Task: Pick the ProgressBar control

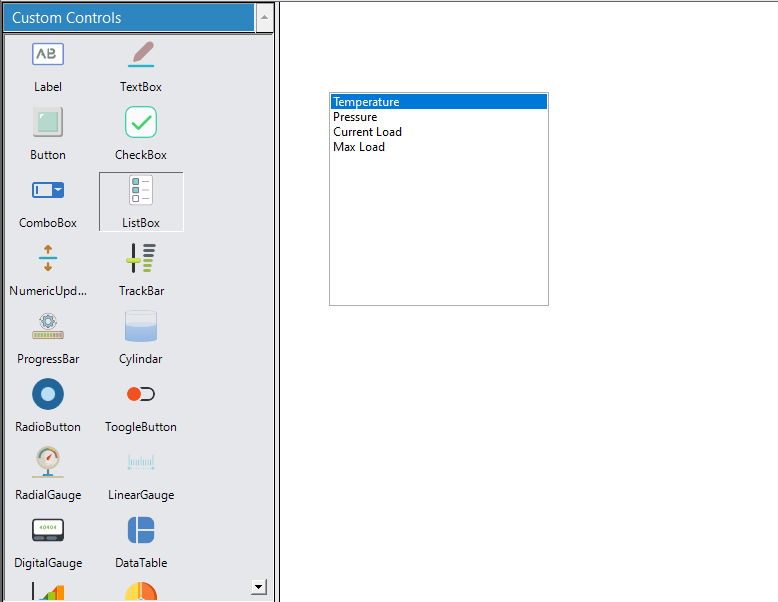Action: [48, 338]
